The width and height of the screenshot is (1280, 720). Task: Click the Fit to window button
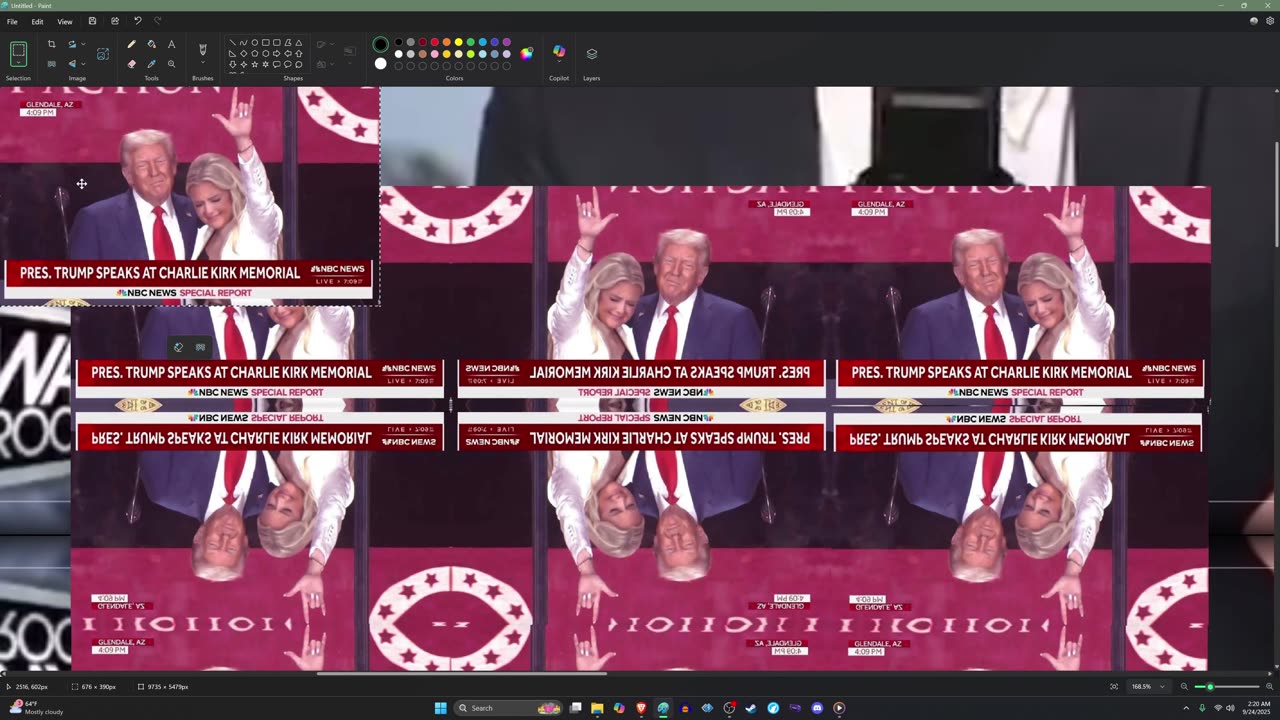pos(1114,687)
